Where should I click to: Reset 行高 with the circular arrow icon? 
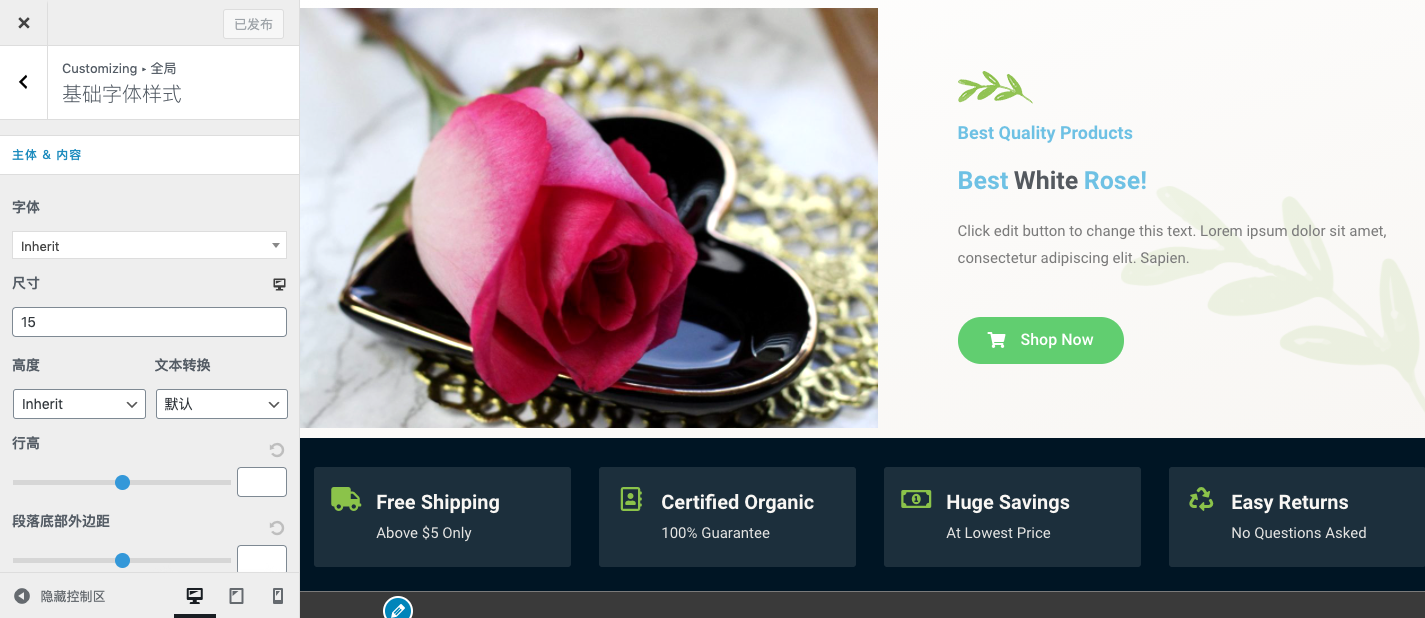[x=277, y=450]
